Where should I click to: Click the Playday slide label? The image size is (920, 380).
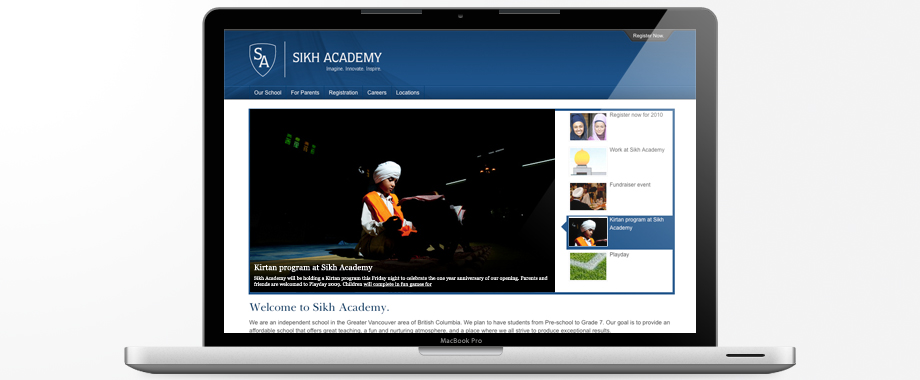[619, 255]
